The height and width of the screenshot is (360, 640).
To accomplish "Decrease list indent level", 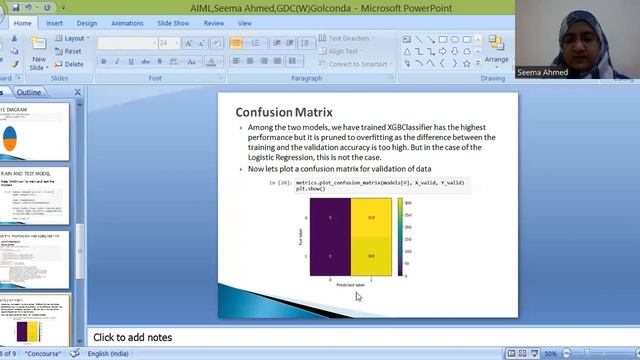I will click(277, 43).
